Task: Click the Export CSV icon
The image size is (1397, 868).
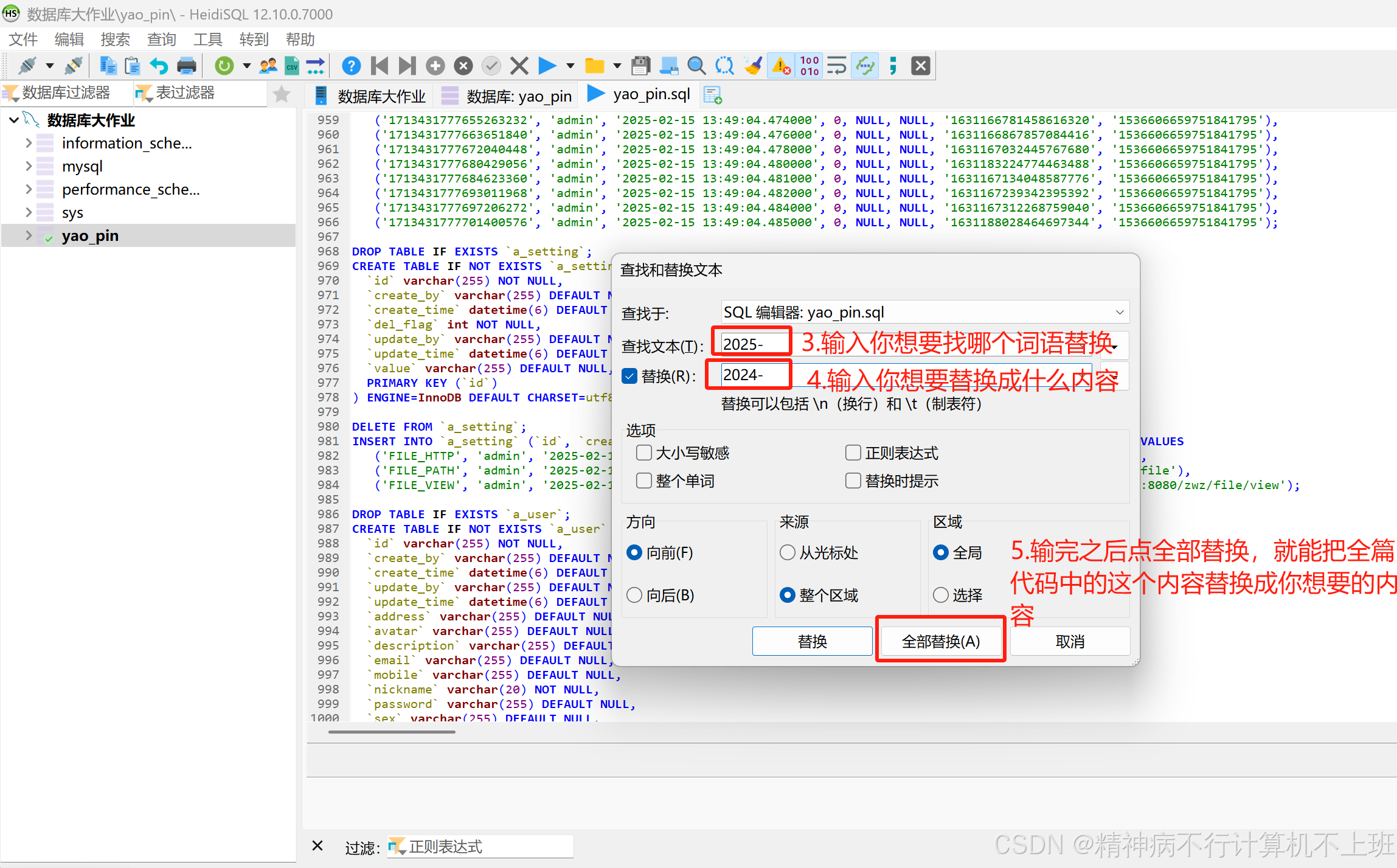Action: coord(292,66)
